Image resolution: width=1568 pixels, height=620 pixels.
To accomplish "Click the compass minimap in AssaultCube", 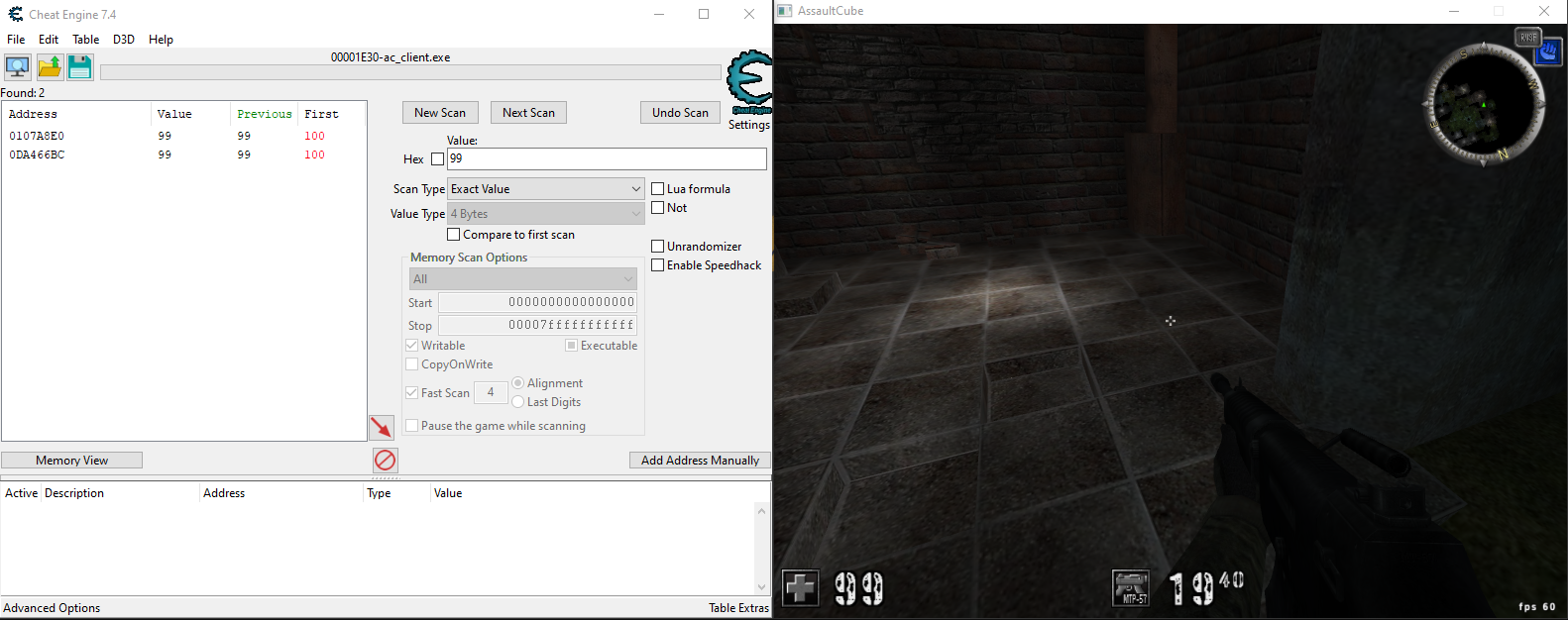I will pos(1484,104).
